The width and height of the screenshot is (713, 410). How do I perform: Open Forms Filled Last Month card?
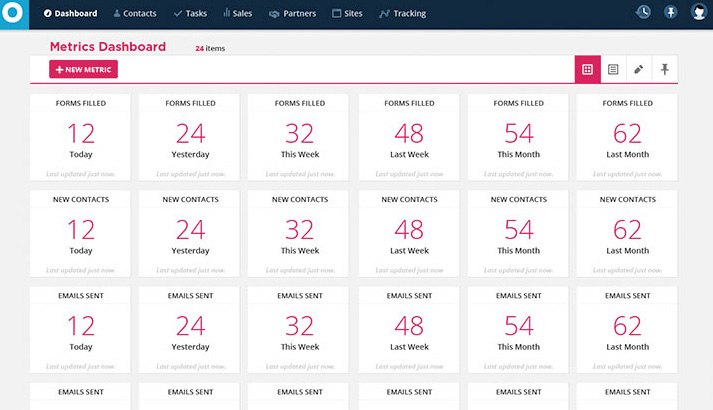[x=627, y=137]
